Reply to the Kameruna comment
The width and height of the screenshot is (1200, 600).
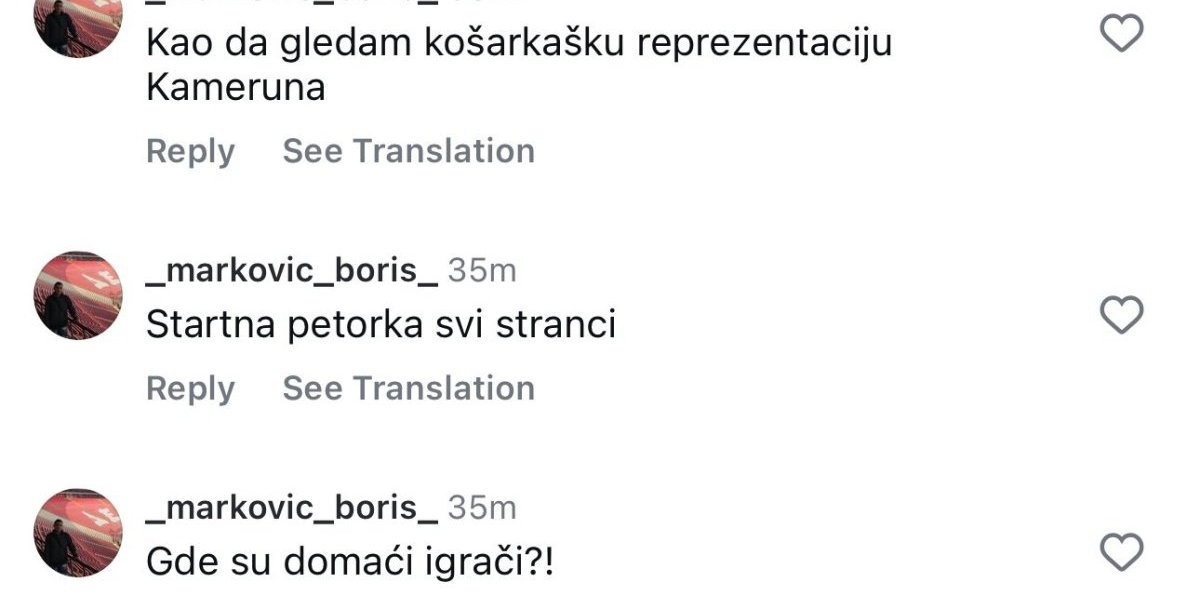(190, 151)
